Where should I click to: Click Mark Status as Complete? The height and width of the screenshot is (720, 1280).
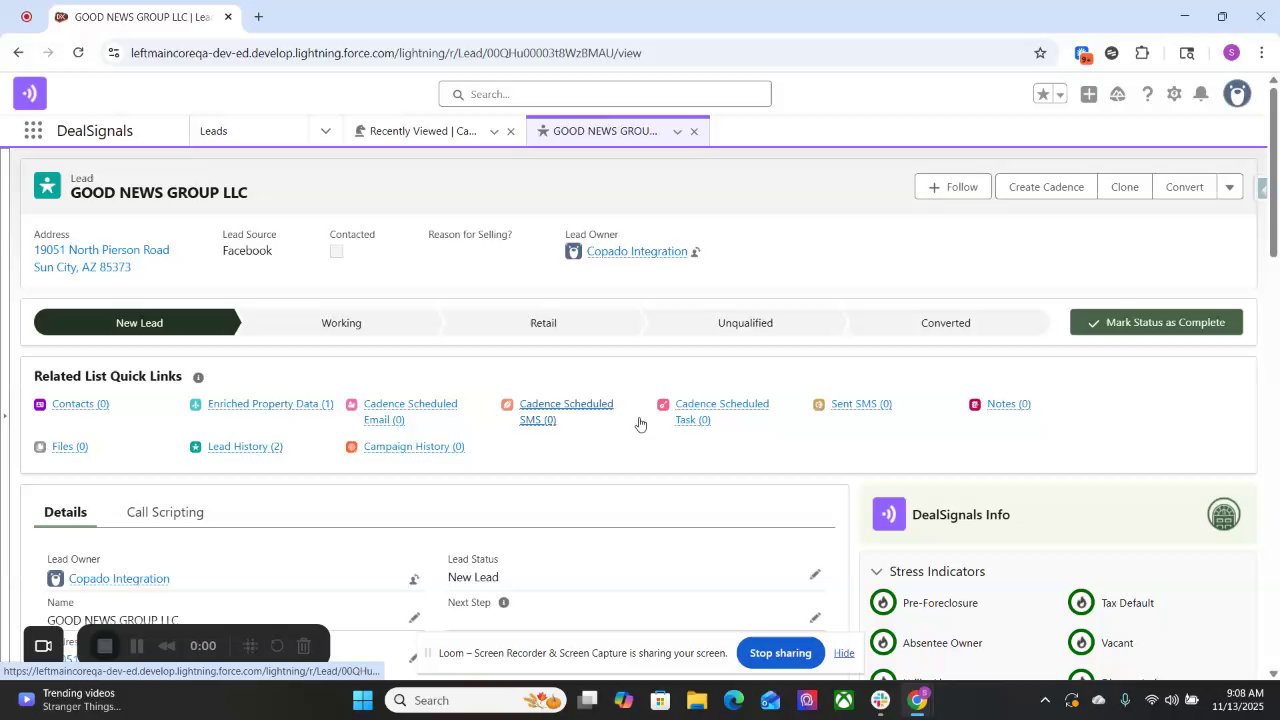[1156, 322]
